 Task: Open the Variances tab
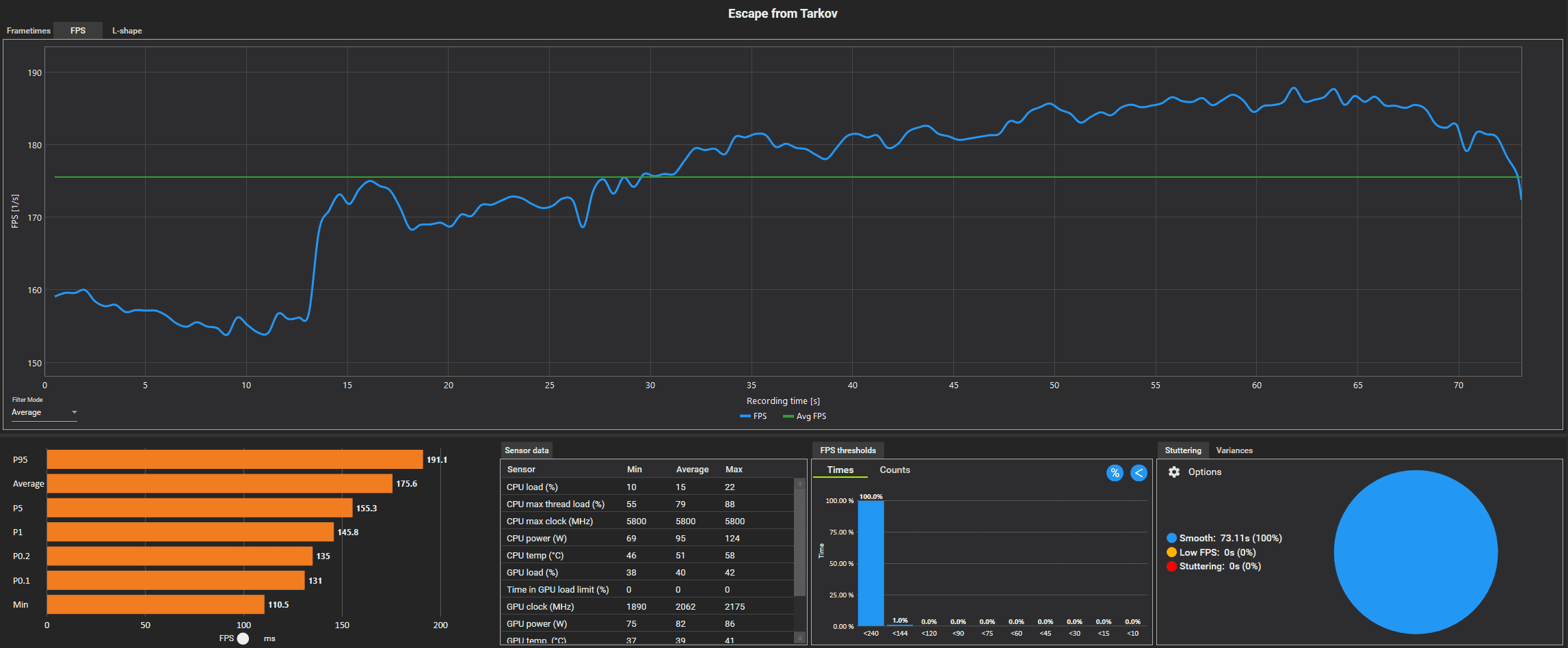[1234, 450]
